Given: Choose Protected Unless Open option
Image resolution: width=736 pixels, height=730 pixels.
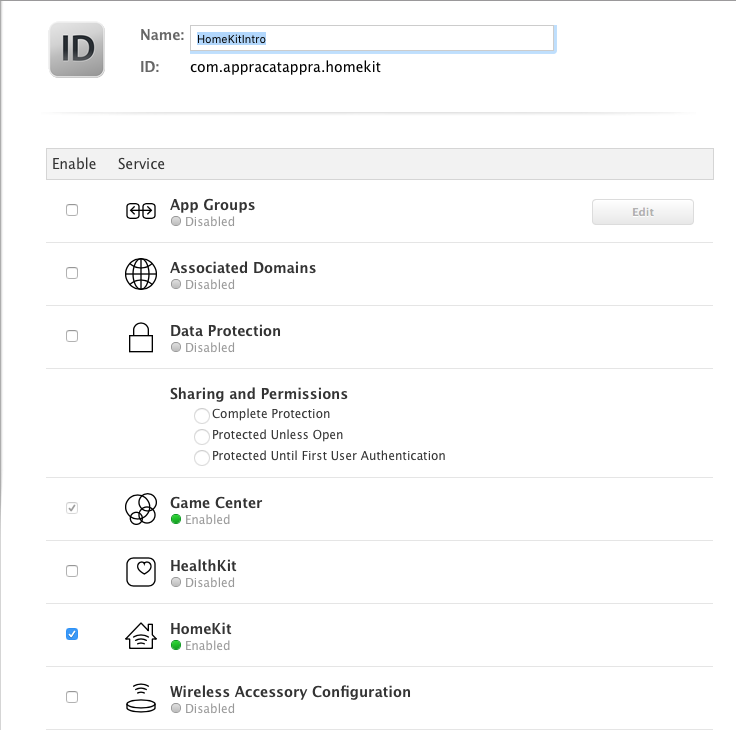Looking at the screenshot, I should (x=203, y=436).
